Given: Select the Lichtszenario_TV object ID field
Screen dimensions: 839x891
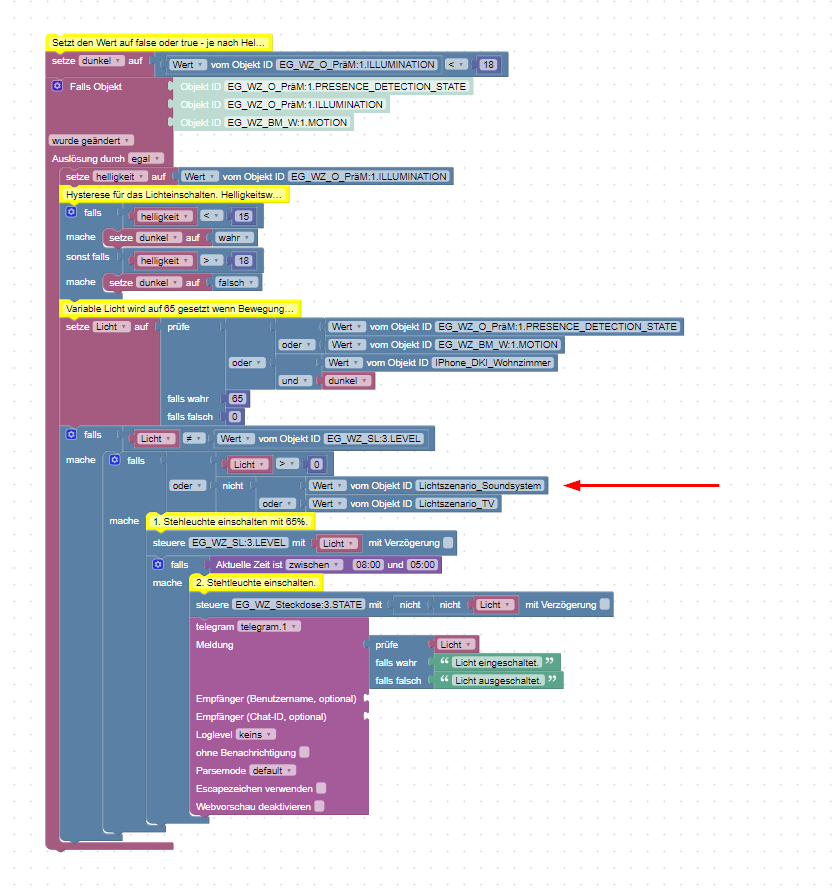Looking at the screenshot, I should coord(456,504).
